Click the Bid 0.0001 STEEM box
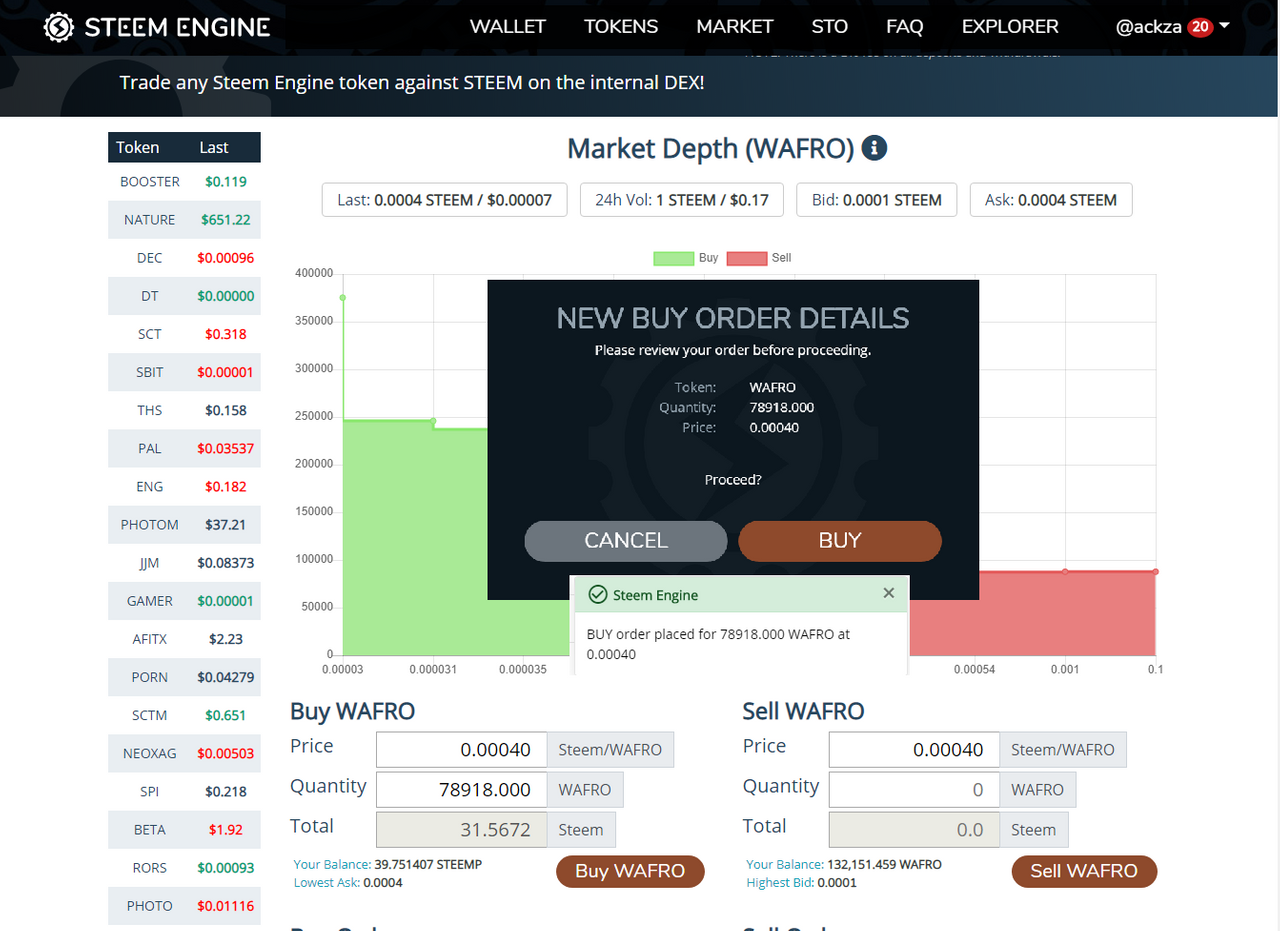This screenshot has height=931, width=1280. [x=877, y=200]
